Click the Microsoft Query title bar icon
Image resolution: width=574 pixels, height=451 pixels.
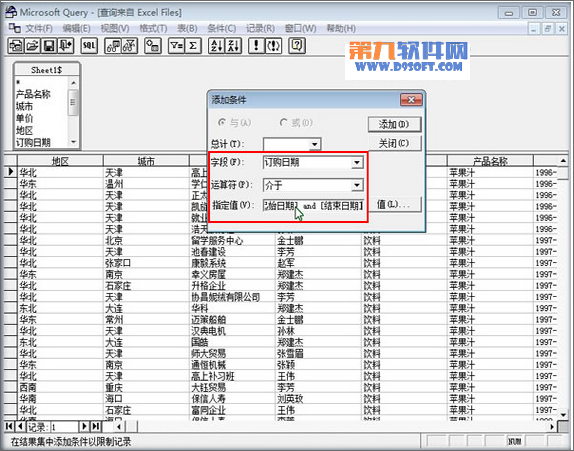click(11, 12)
